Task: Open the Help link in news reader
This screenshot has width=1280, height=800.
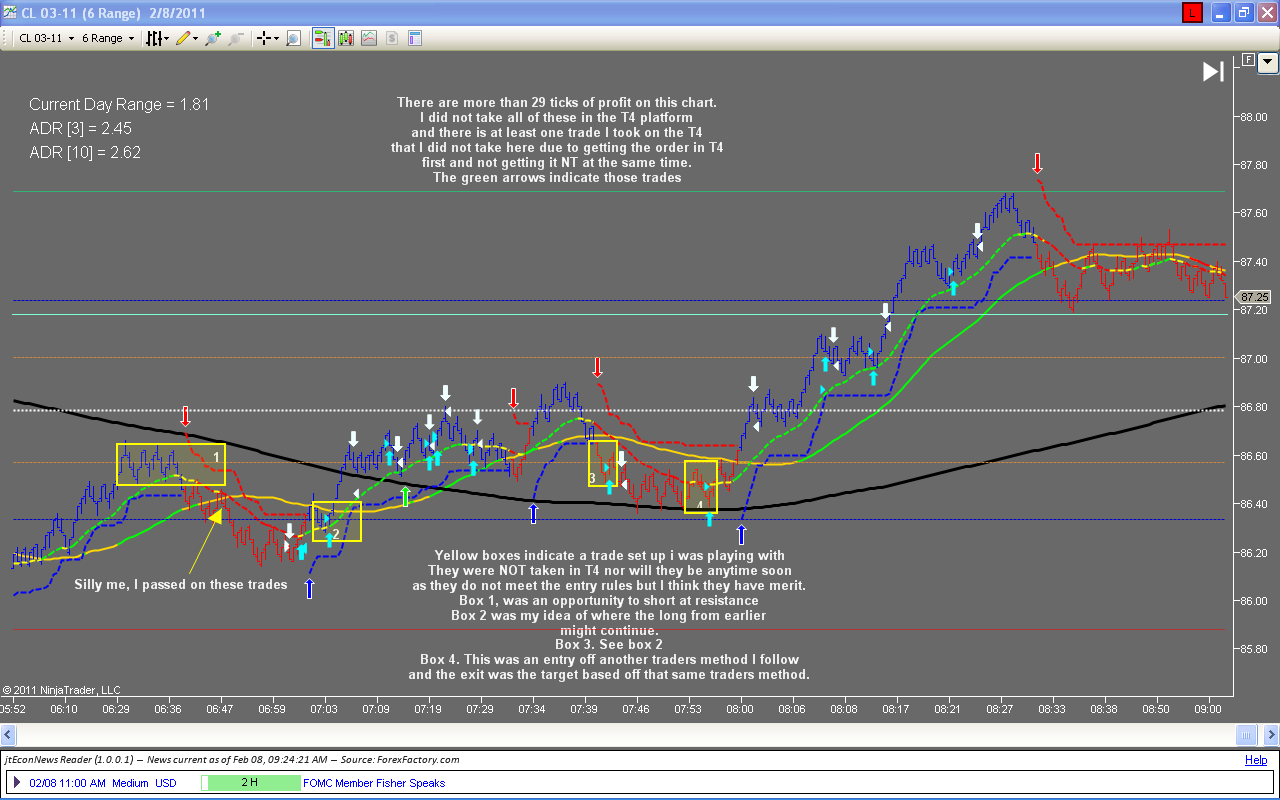Action: tap(1256, 760)
